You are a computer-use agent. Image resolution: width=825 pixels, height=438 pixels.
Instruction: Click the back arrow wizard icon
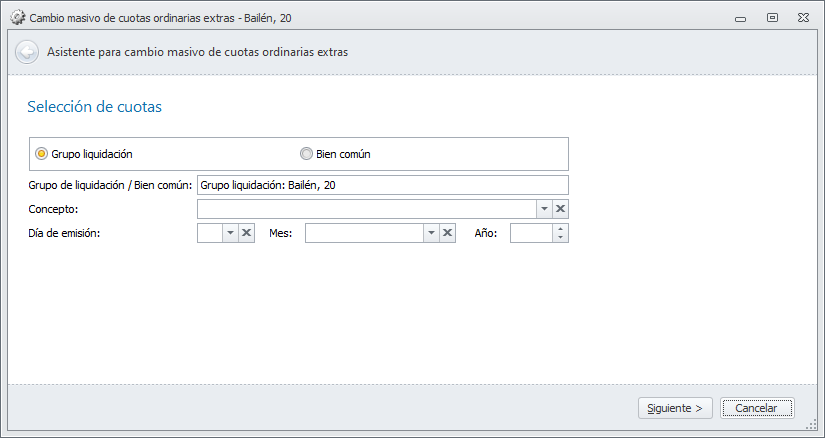click(x=27, y=52)
